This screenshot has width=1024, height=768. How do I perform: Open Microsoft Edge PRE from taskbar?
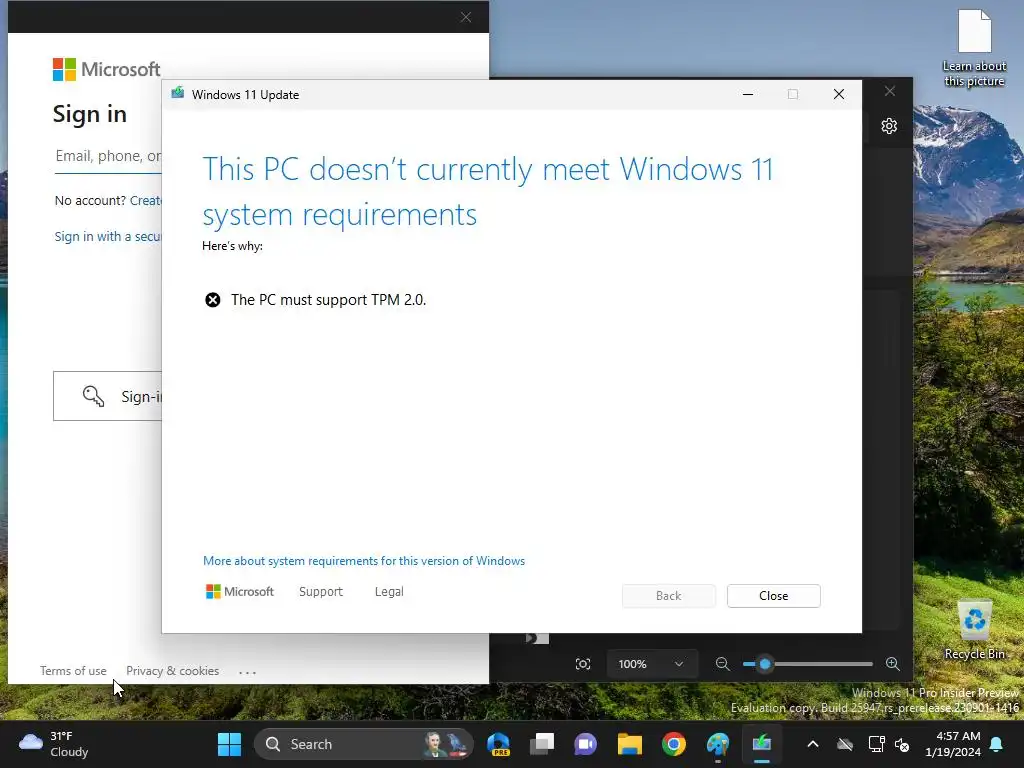tap(499, 744)
